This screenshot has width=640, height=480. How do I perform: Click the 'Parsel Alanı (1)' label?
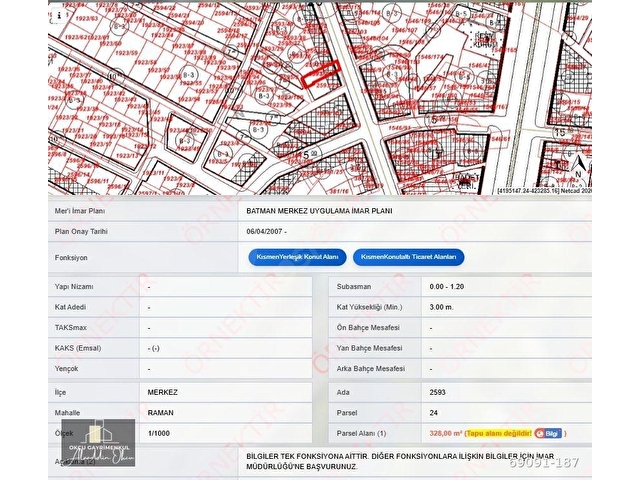click(x=361, y=433)
